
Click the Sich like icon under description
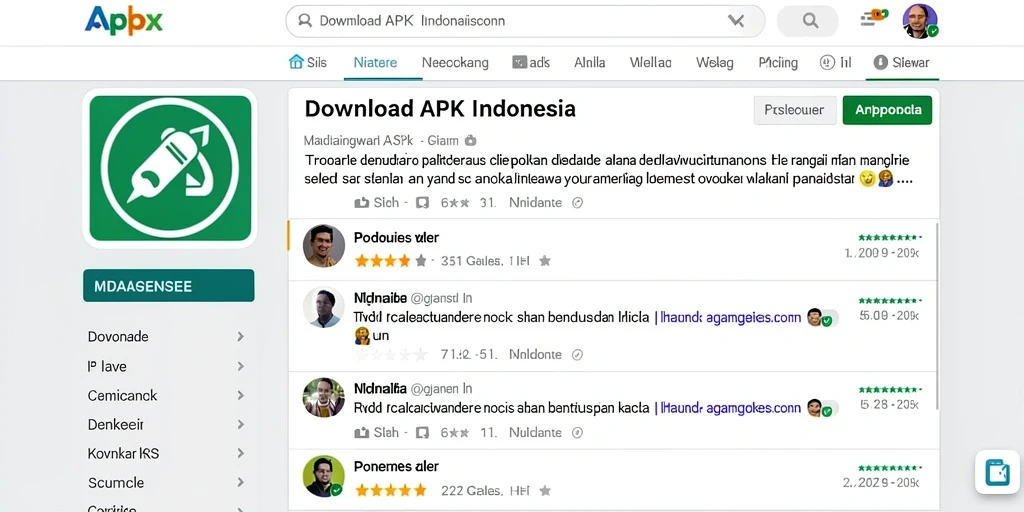pyautogui.click(x=361, y=203)
